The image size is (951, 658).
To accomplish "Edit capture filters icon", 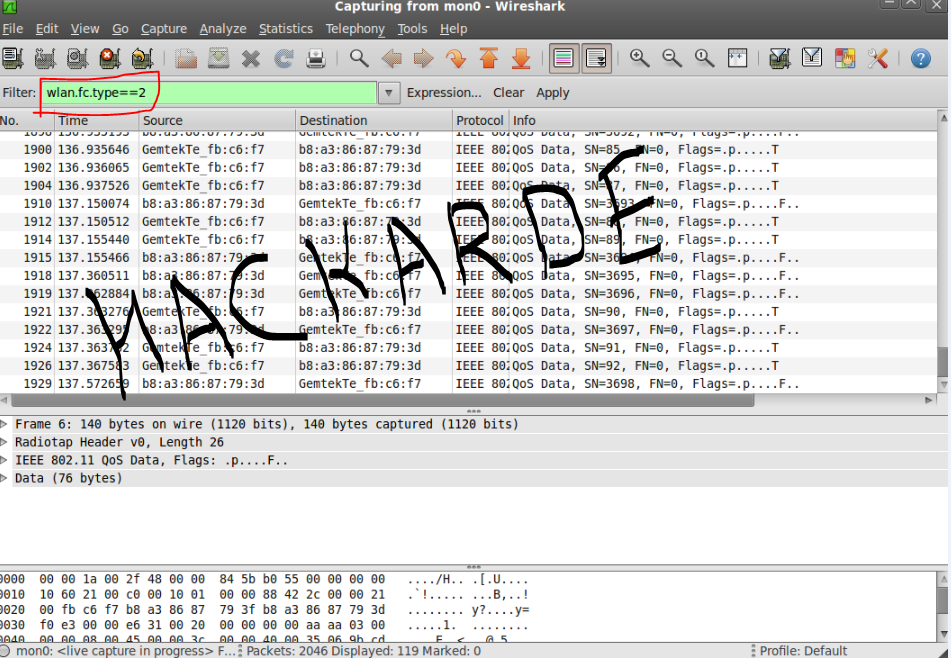I will point(779,58).
